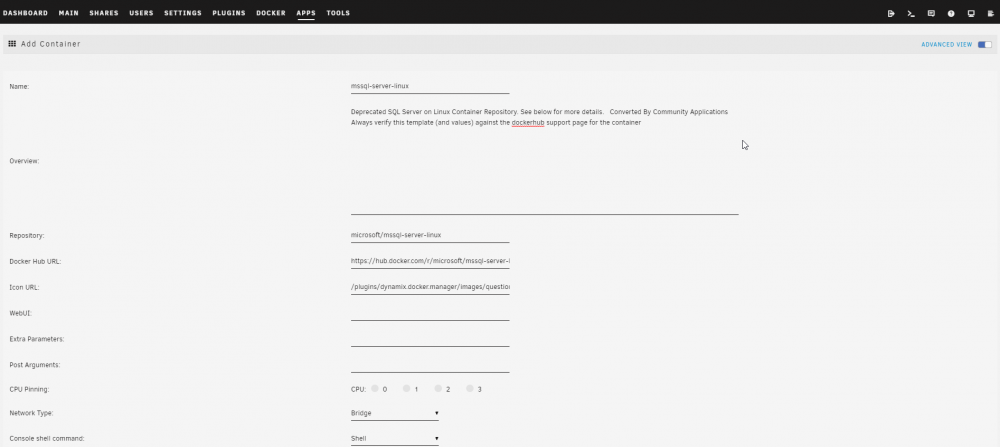Open the Settings menu tab
The height and width of the screenshot is (447, 1000).
183,13
